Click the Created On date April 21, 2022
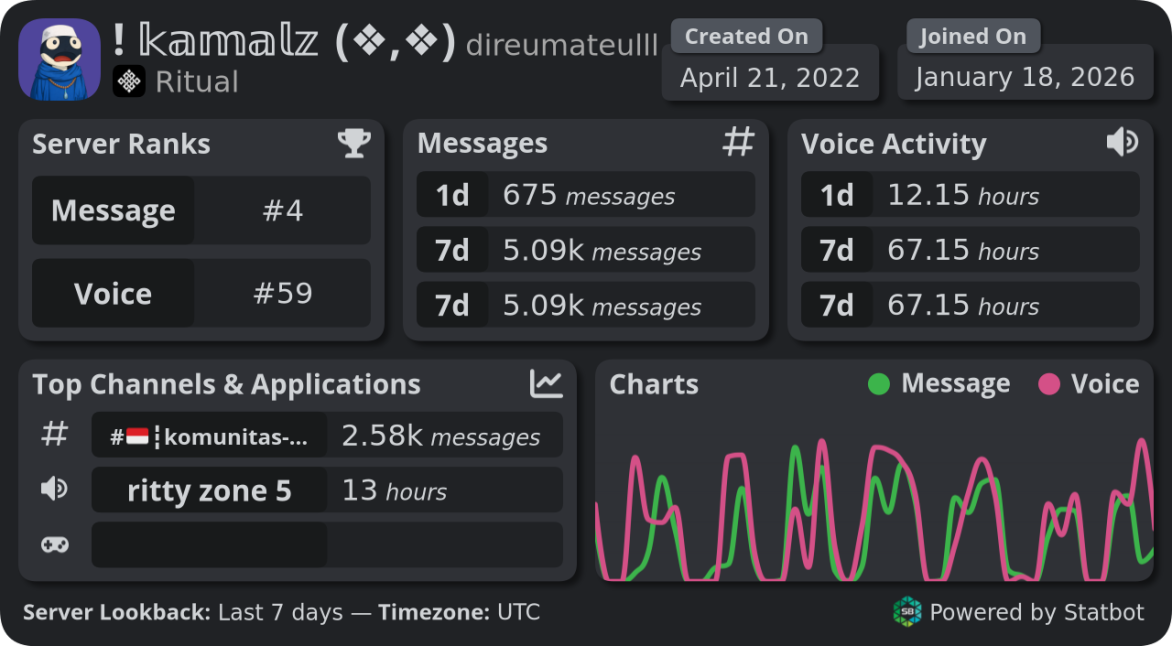The image size is (1172, 646). 770,78
